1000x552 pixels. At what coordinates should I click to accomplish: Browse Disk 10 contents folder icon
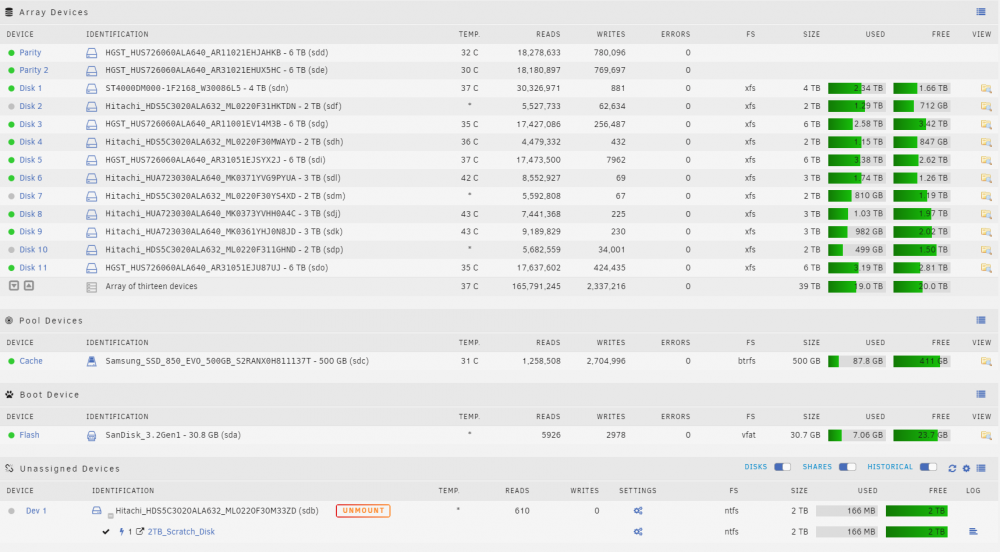point(986,250)
